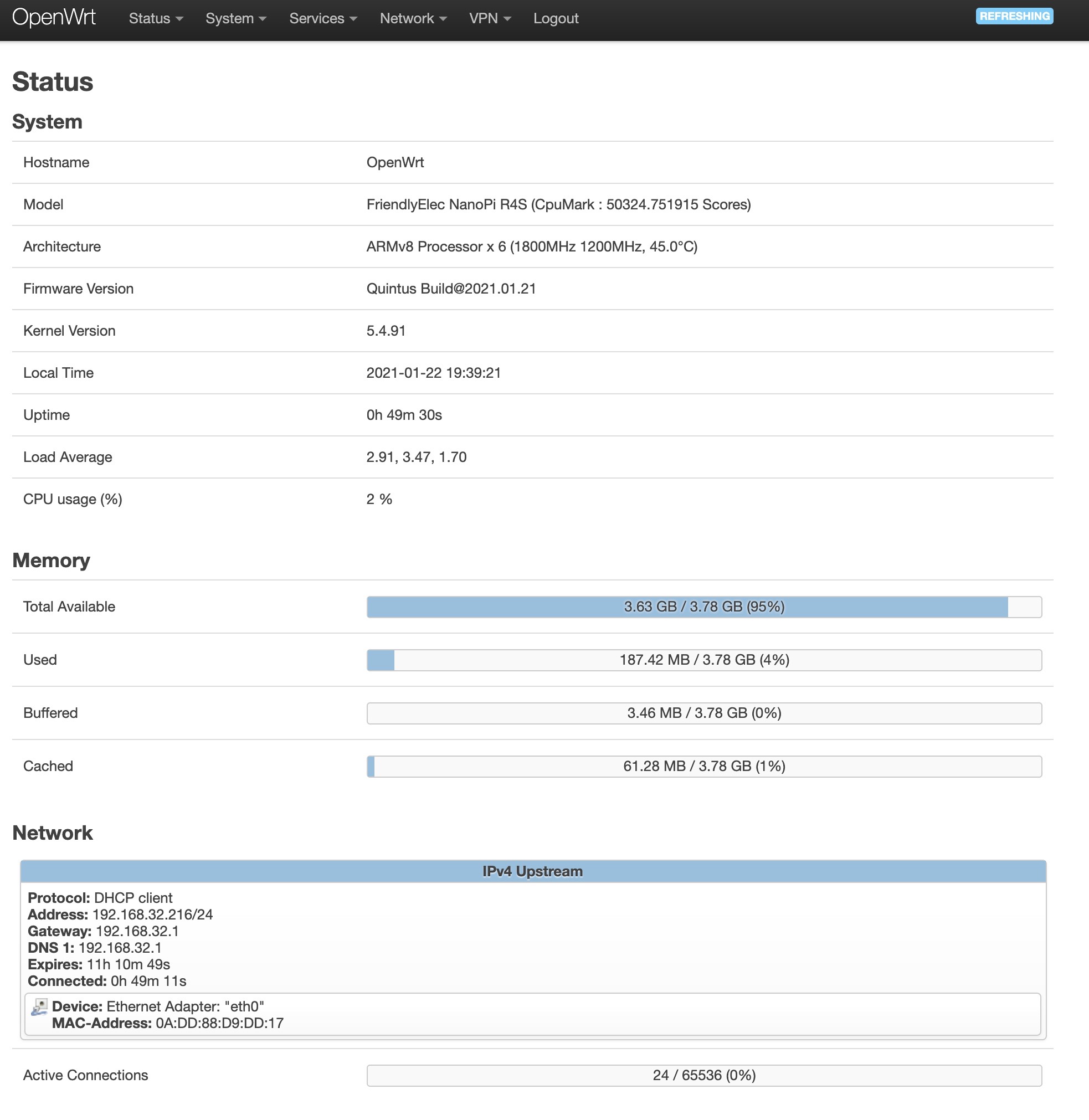Click the Logout link
This screenshot has height=1120, width=1089.
[556, 18]
